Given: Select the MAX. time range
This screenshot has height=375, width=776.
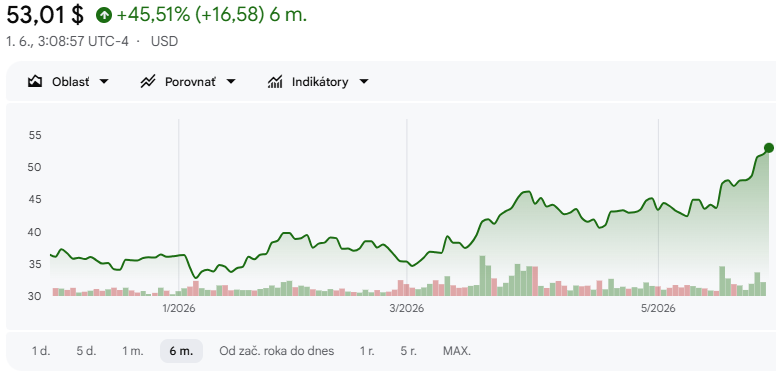Looking at the screenshot, I should pos(457,351).
